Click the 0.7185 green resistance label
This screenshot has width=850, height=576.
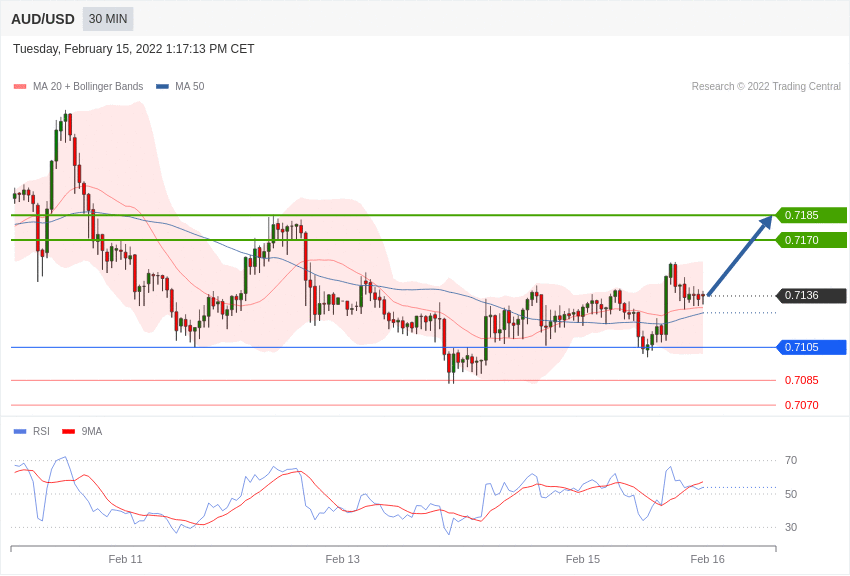(811, 215)
